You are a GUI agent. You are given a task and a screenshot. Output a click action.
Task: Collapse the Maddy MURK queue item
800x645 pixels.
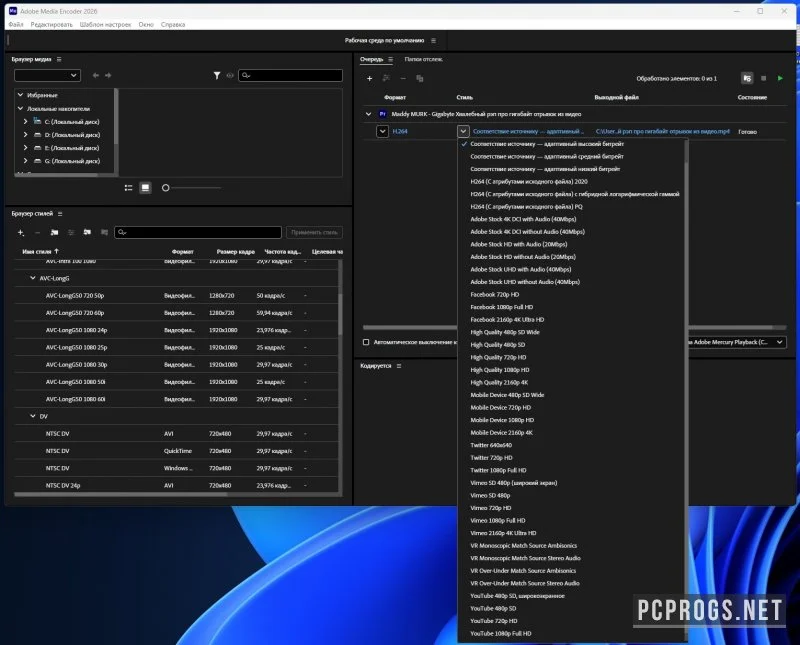368,114
